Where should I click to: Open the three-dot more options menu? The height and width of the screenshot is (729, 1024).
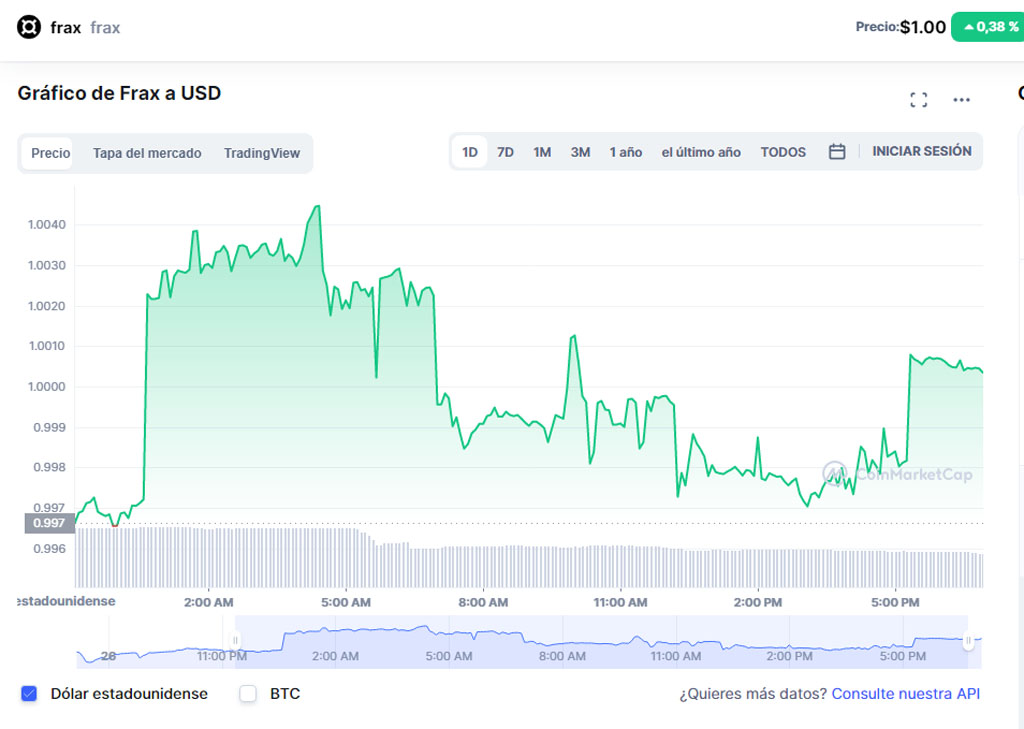point(961,100)
